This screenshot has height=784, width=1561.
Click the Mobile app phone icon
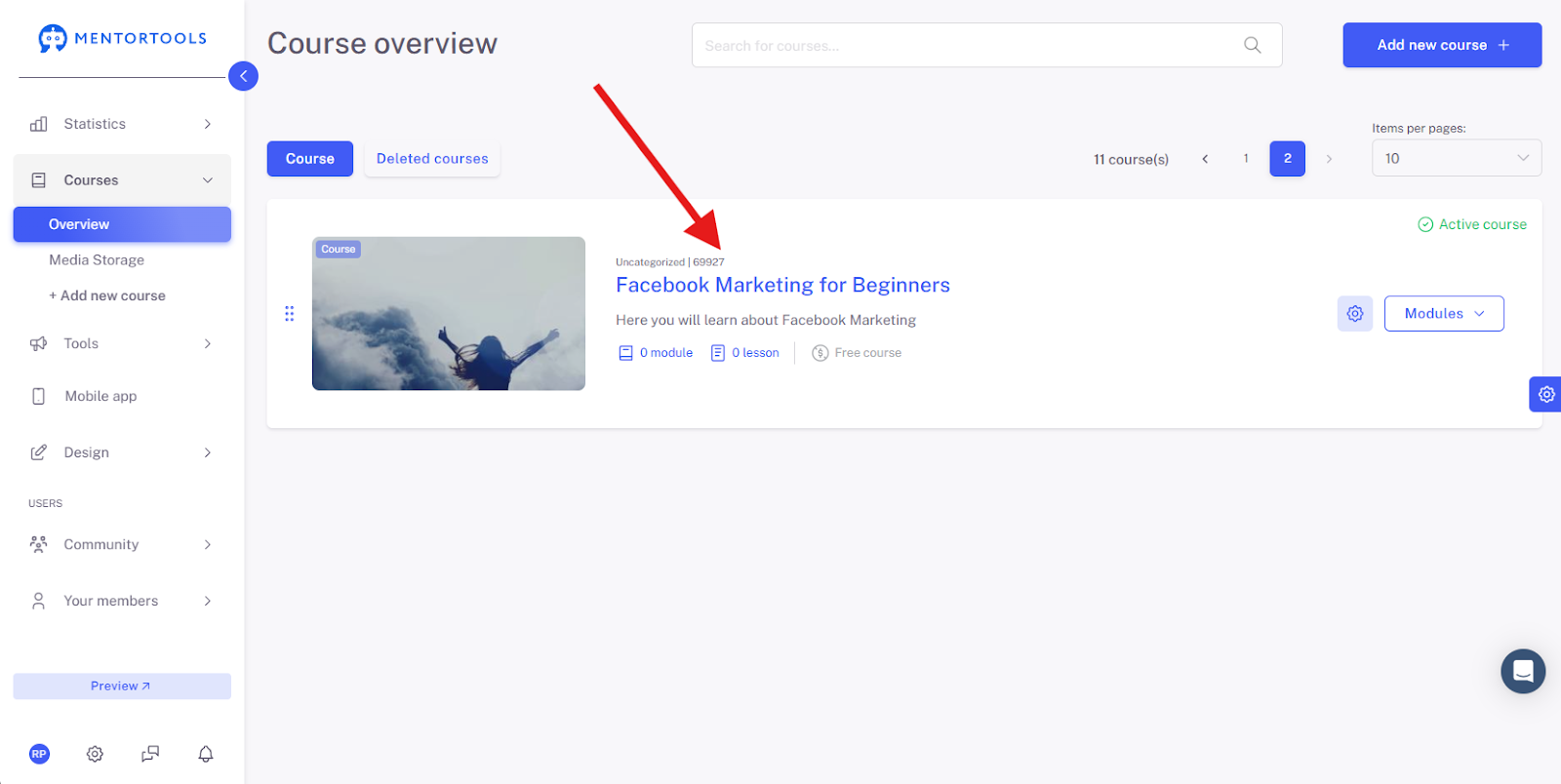tap(39, 396)
